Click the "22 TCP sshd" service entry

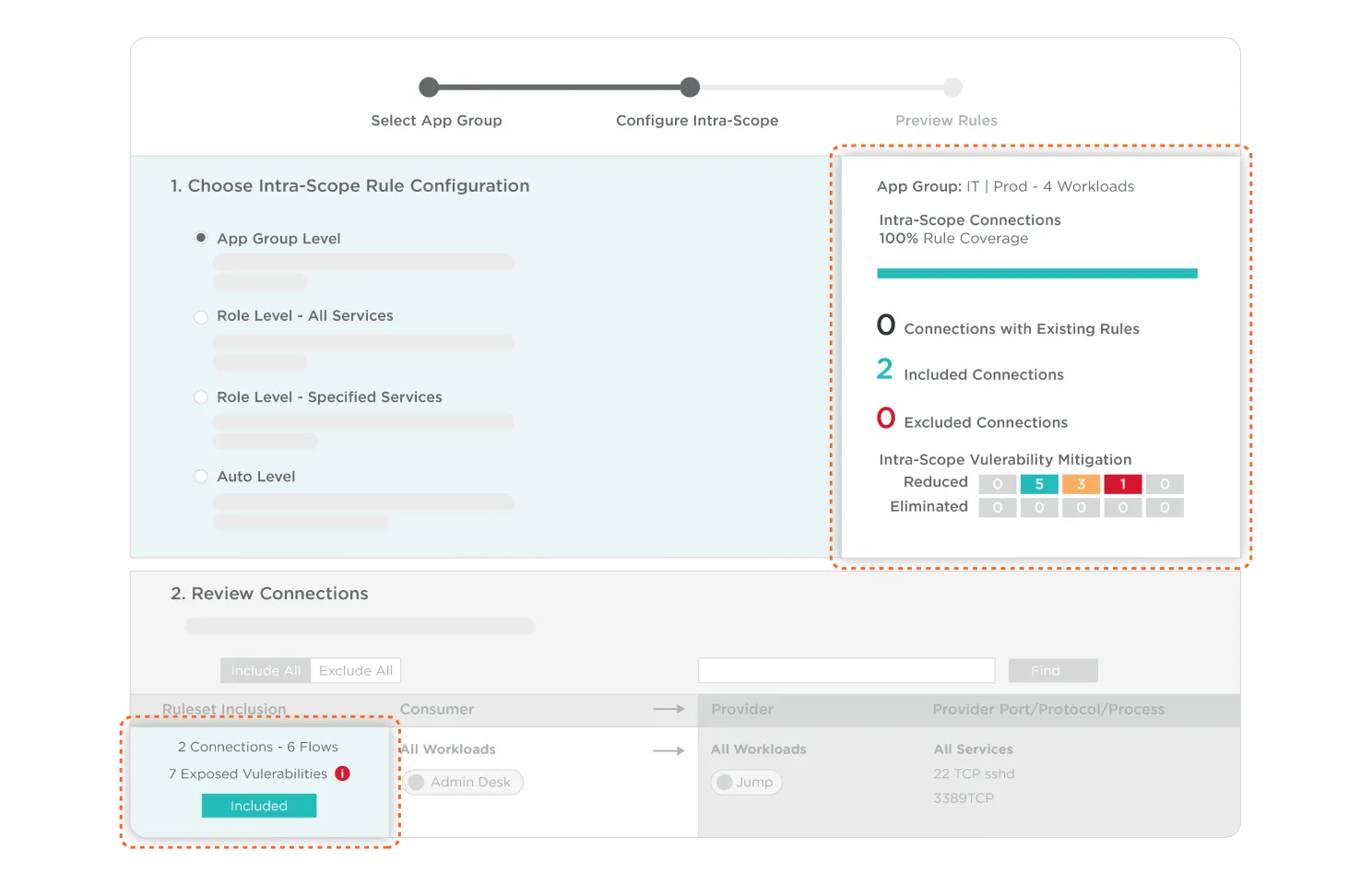click(x=974, y=773)
